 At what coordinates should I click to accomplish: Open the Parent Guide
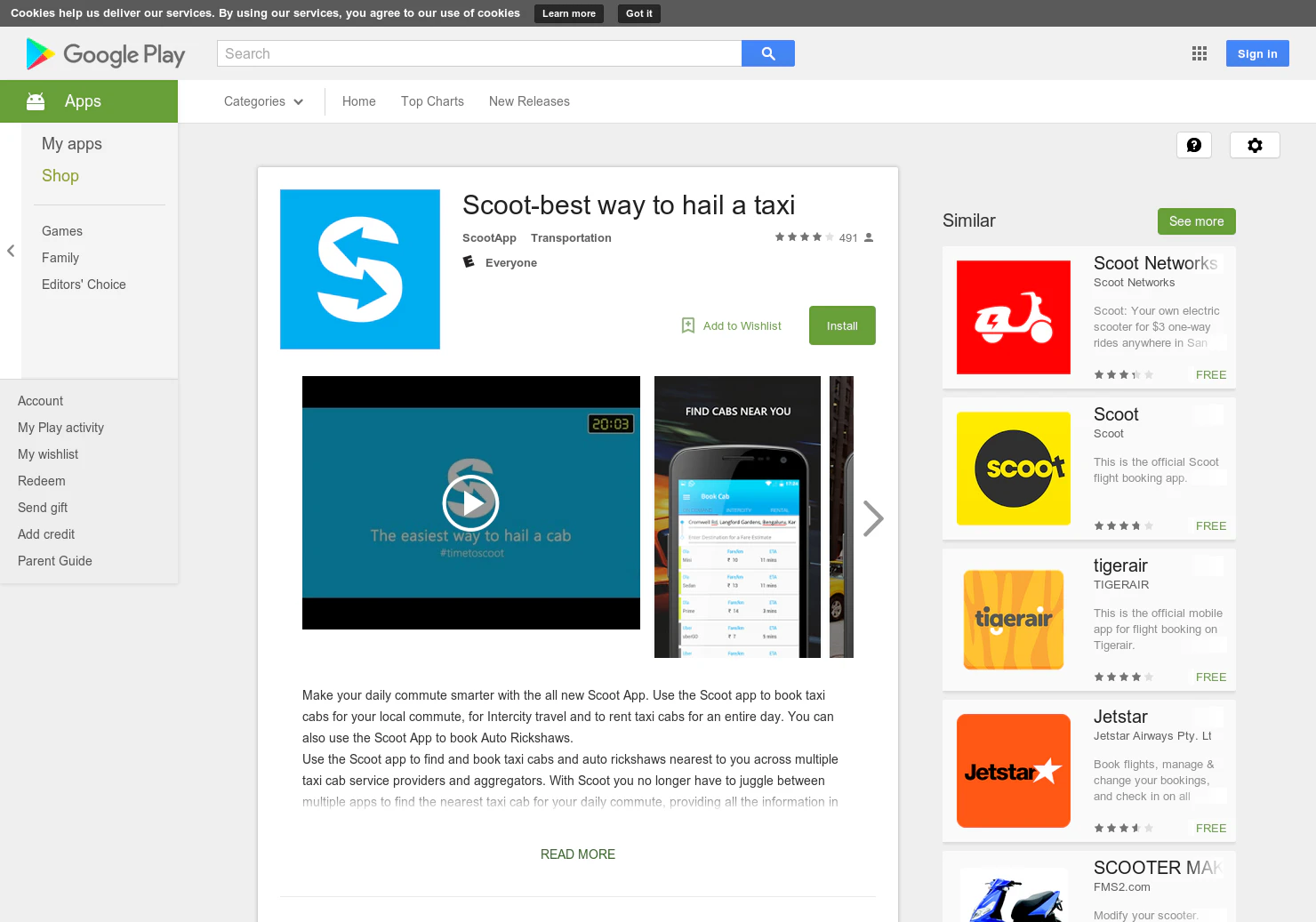[x=55, y=561]
